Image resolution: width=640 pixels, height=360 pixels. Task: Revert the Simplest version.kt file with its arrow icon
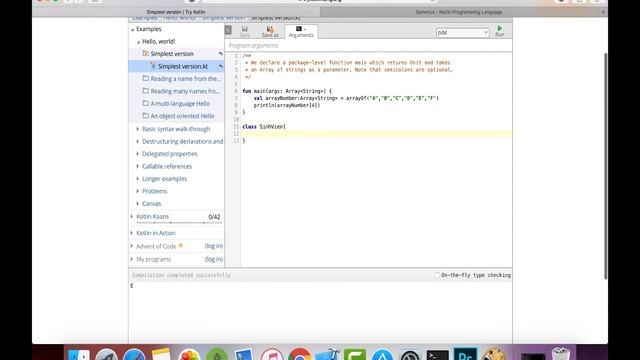220,66
